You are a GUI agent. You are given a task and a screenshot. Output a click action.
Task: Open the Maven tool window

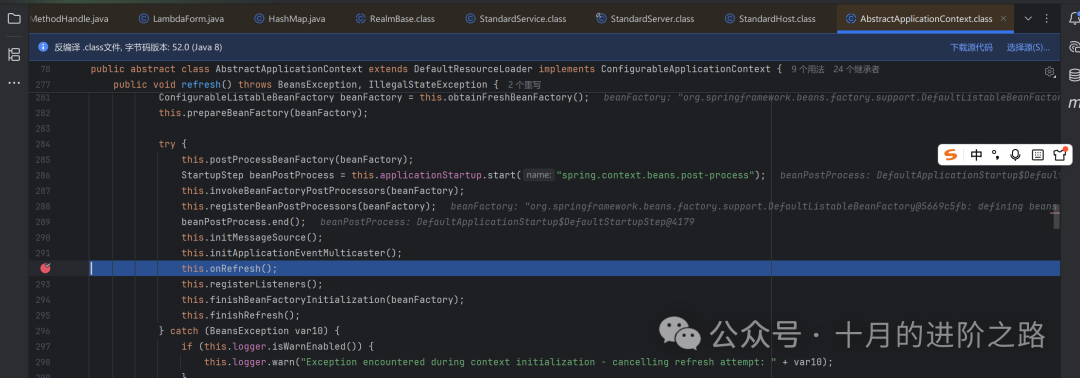(x=1074, y=103)
